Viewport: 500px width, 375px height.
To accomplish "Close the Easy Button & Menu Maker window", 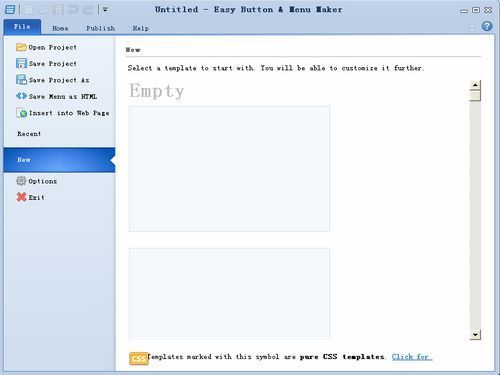I will 488,10.
